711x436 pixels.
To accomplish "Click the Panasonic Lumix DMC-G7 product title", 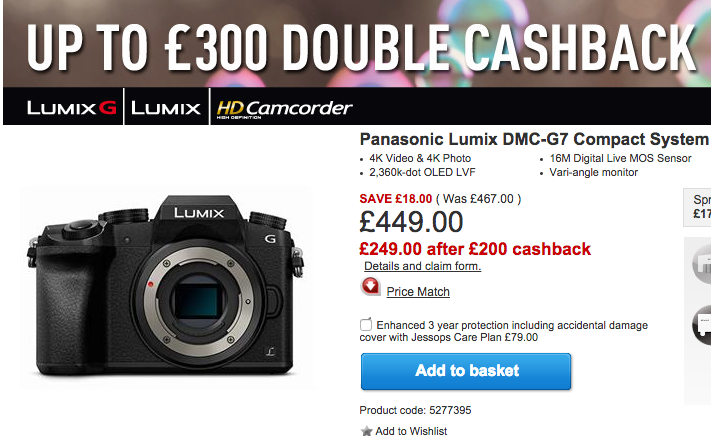I will (x=535, y=139).
